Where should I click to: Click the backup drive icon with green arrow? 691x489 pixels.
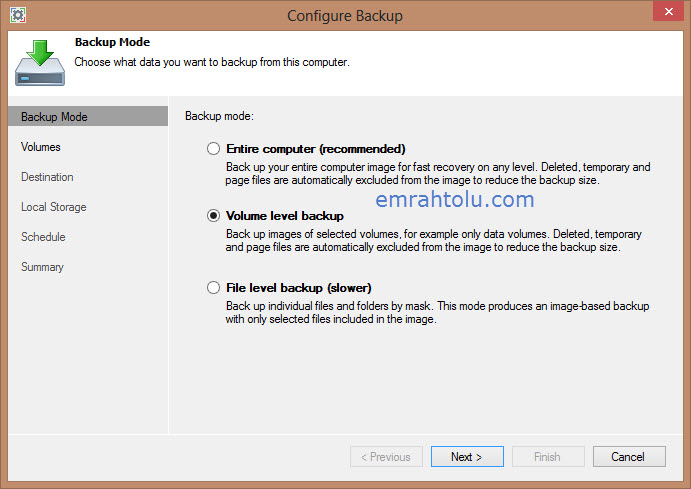coord(40,63)
